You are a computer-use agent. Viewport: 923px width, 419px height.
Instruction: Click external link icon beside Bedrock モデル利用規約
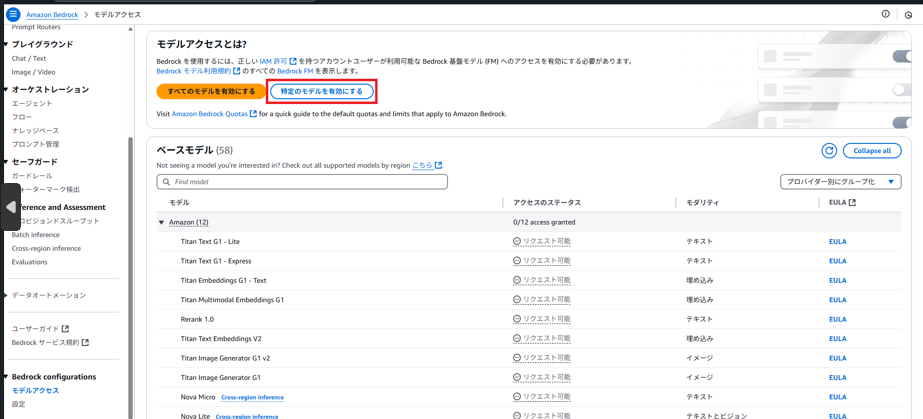(237, 71)
